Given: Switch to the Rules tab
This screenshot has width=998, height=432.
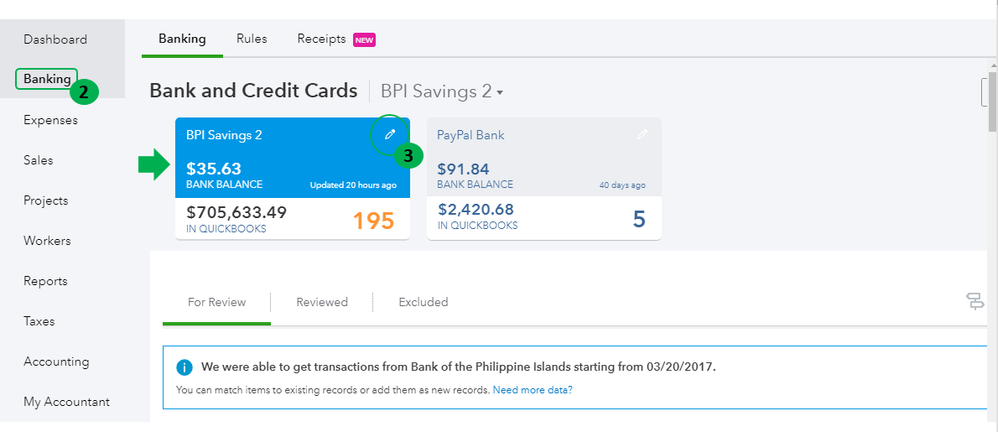Looking at the screenshot, I should [x=251, y=39].
